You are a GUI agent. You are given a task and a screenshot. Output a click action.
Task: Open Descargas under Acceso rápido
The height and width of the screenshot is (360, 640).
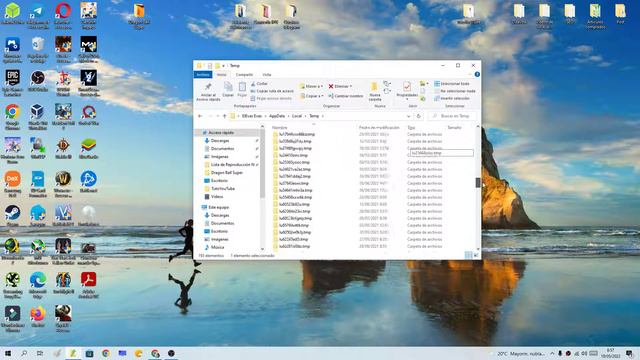(x=220, y=141)
